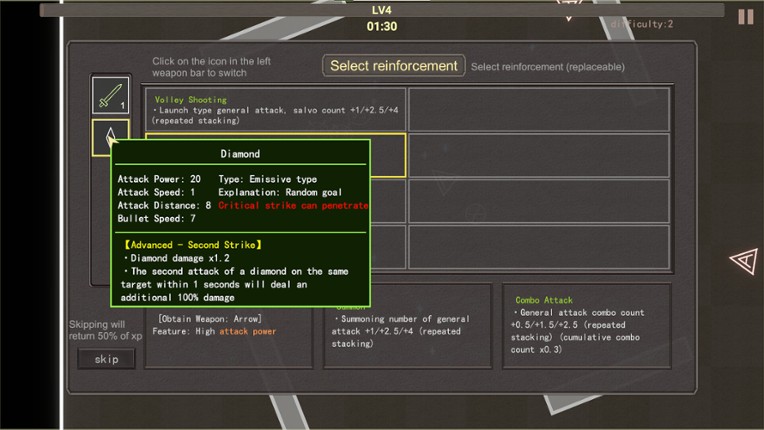Viewport: 764px width, 430px height.
Task: Pause the game with the pause icon
Action: click(x=745, y=17)
